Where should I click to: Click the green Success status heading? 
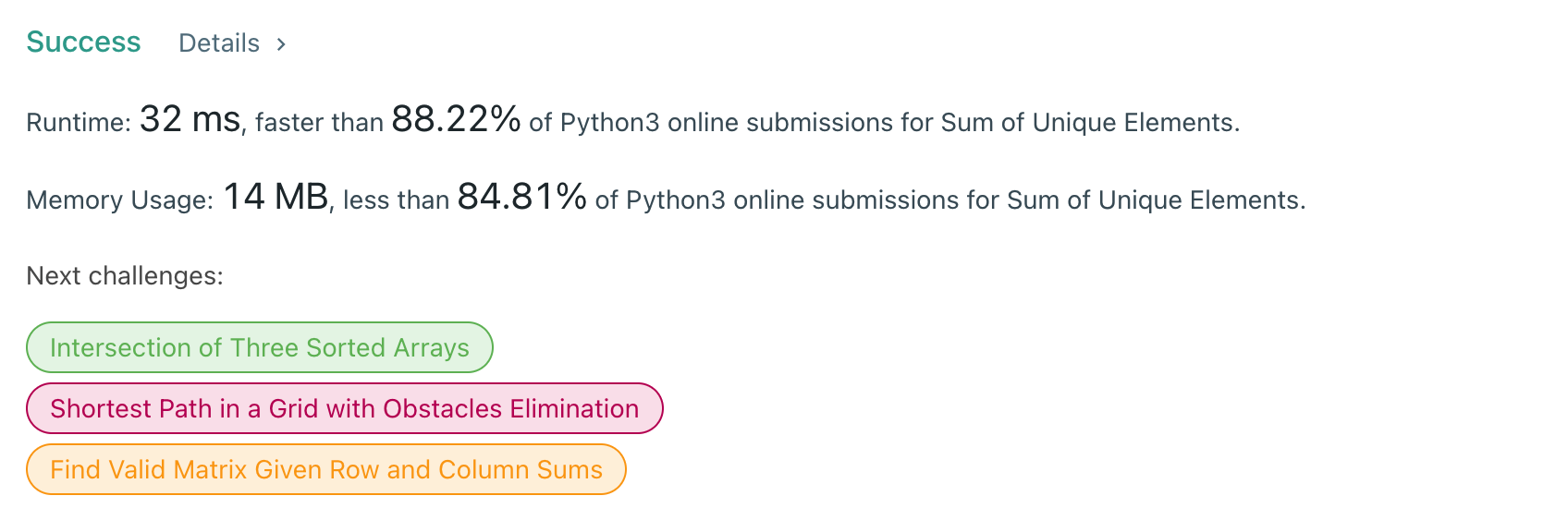(83, 42)
